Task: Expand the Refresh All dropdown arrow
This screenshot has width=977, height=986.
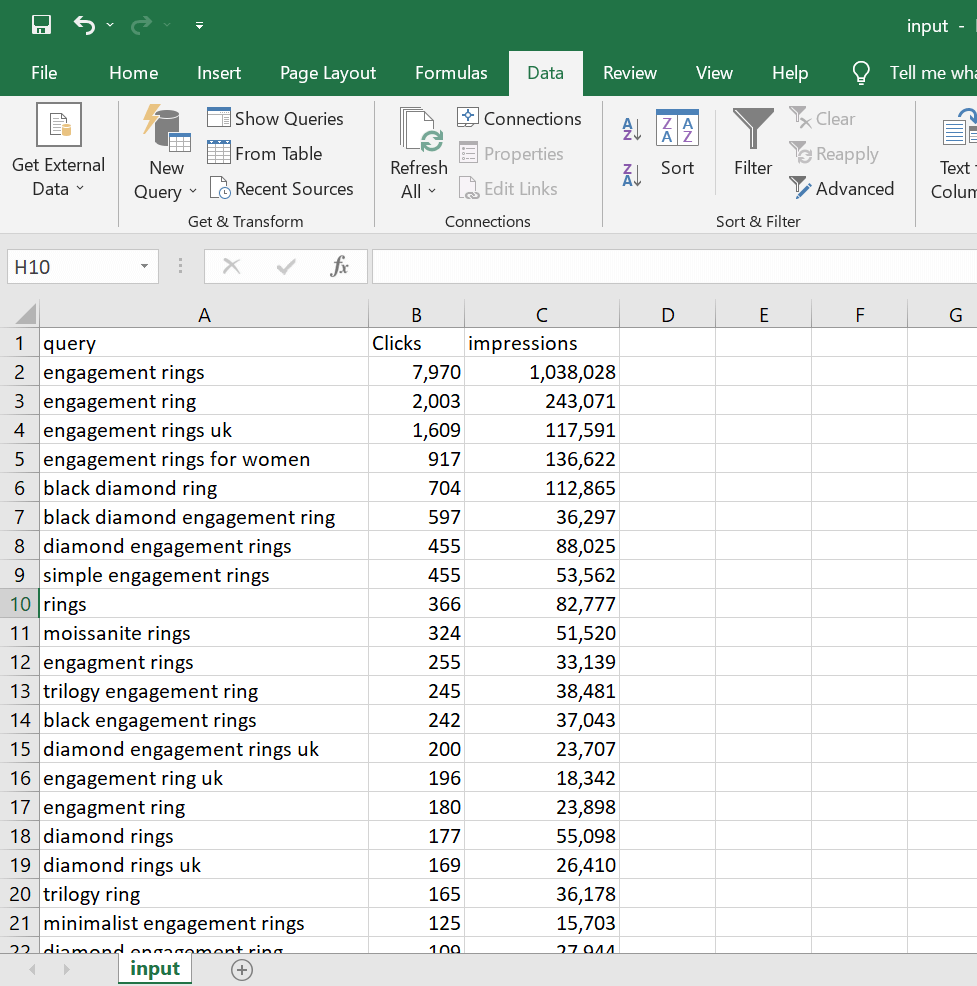Action: tap(432, 191)
